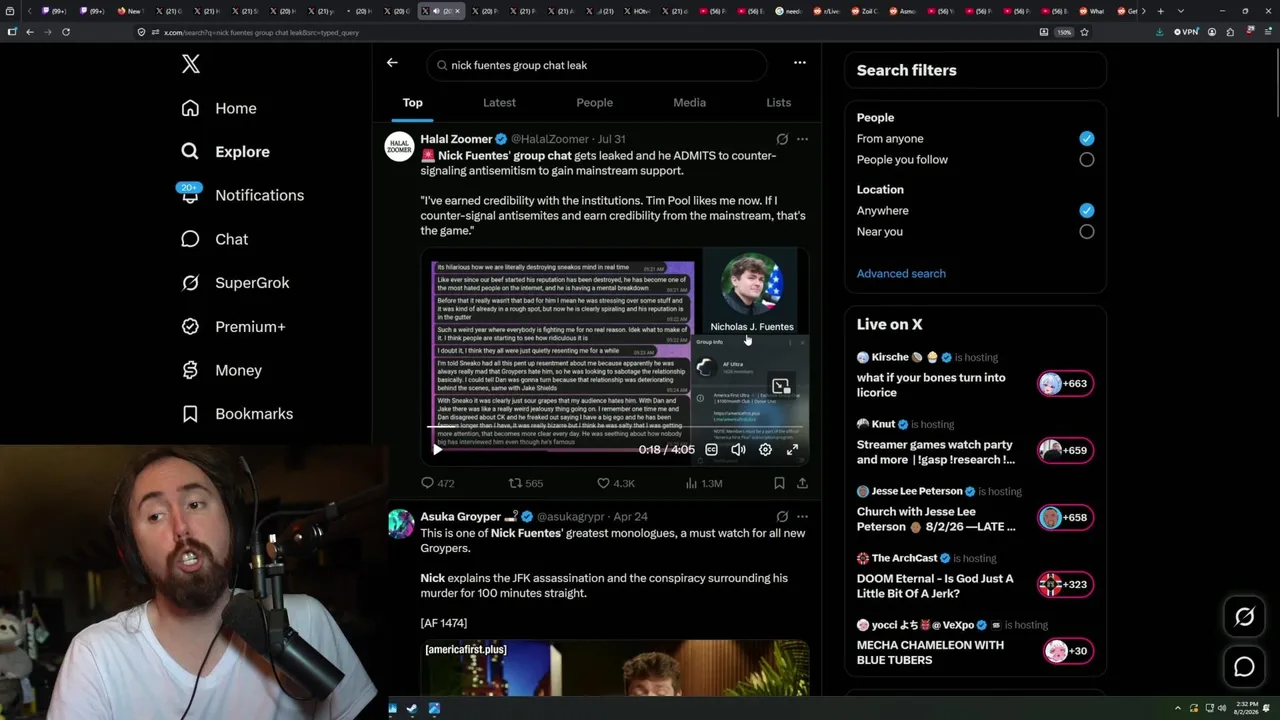Open Steam from the taskbar
The width and height of the screenshot is (1280, 720).
[x=412, y=709]
